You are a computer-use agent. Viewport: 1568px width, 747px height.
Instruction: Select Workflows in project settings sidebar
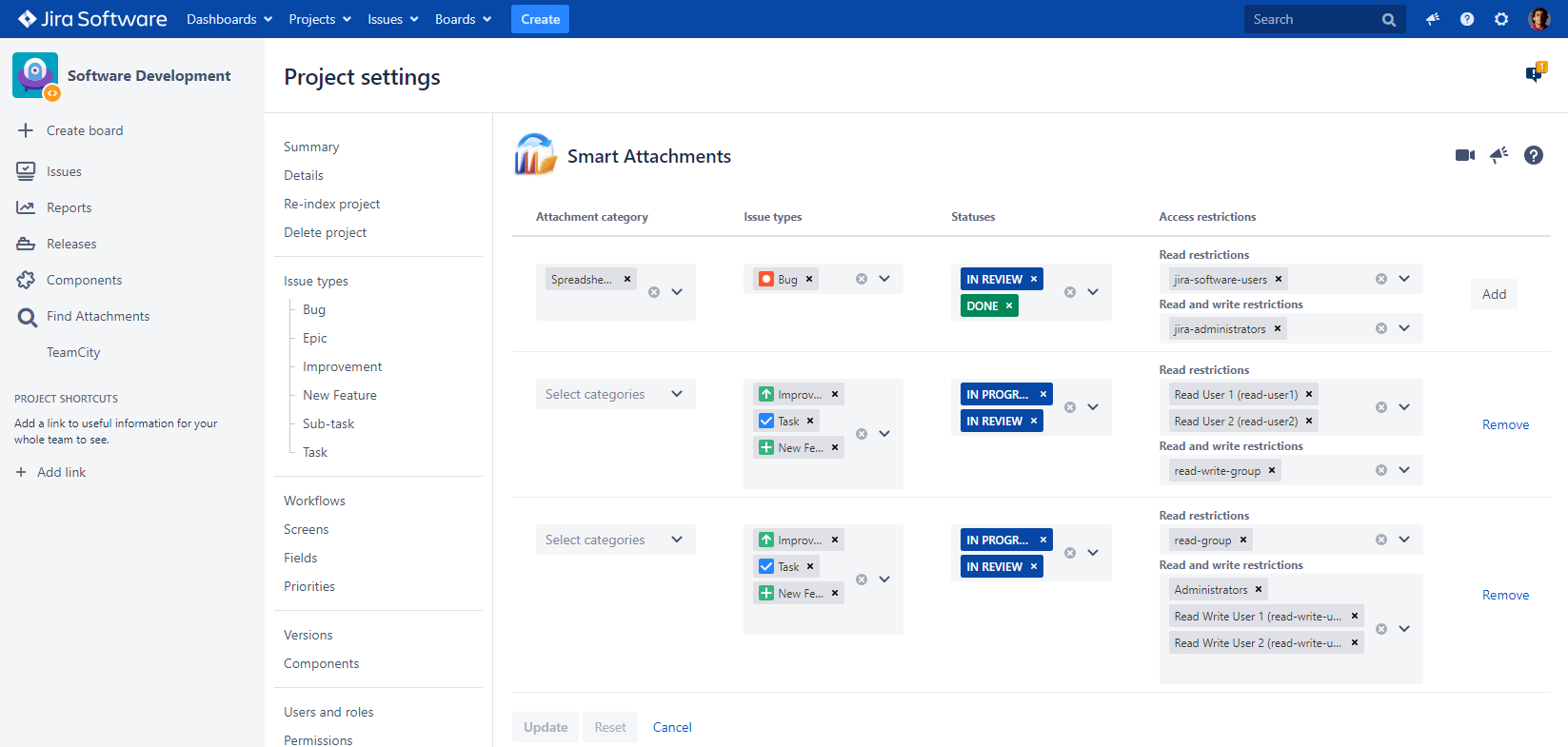point(314,501)
